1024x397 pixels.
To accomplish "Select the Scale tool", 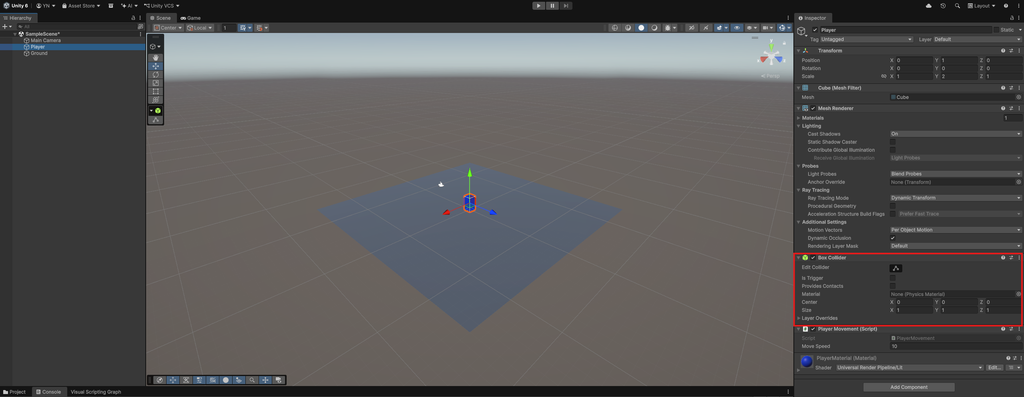I will pyautogui.click(x=155, y=84).
